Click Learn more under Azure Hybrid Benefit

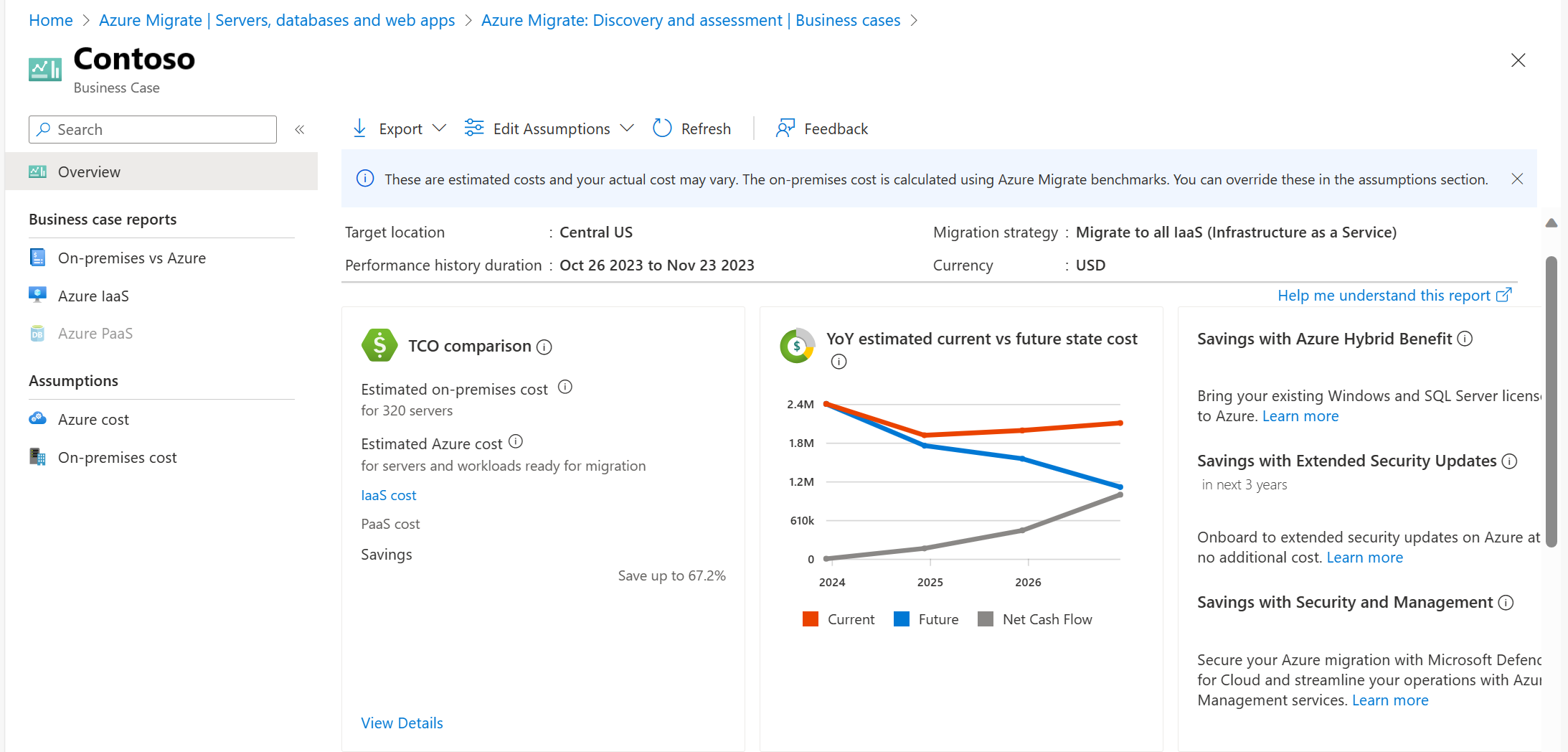pyautogui.click(x=1300, y=416)
